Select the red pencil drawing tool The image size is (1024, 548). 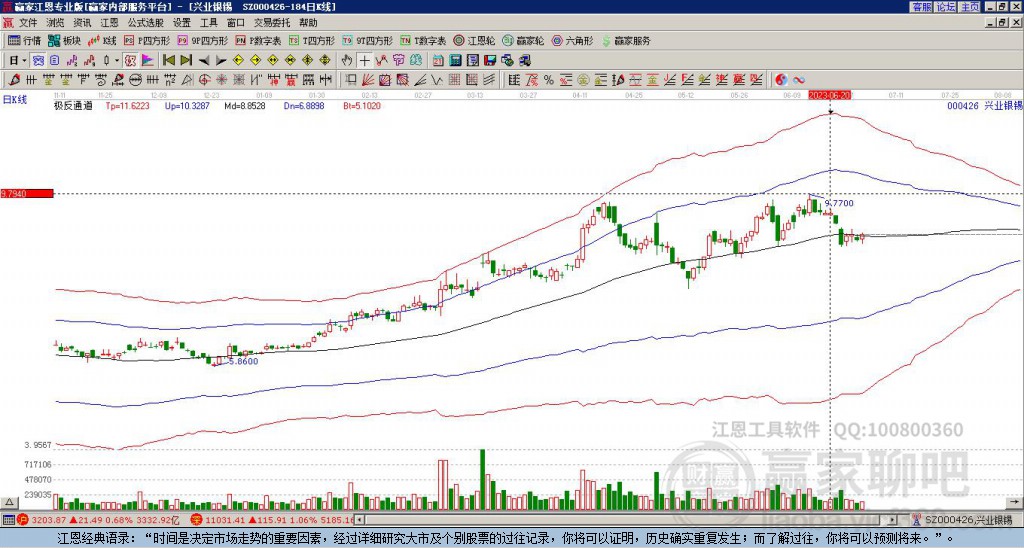pyautogui.click(x=14, y=80)
